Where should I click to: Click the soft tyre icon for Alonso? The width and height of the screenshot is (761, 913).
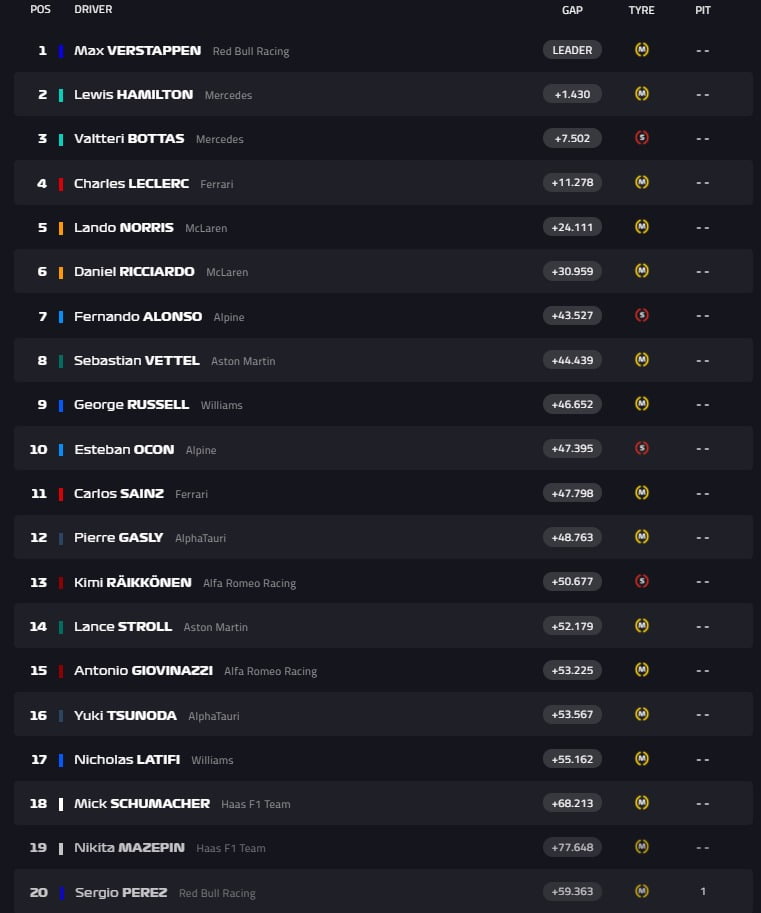coord(641,315)
